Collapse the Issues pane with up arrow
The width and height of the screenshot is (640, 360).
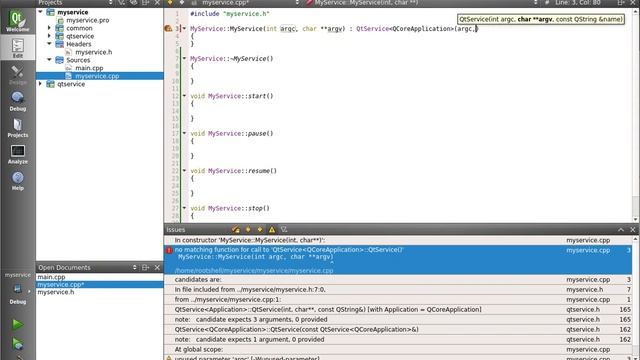click(621, 230)
